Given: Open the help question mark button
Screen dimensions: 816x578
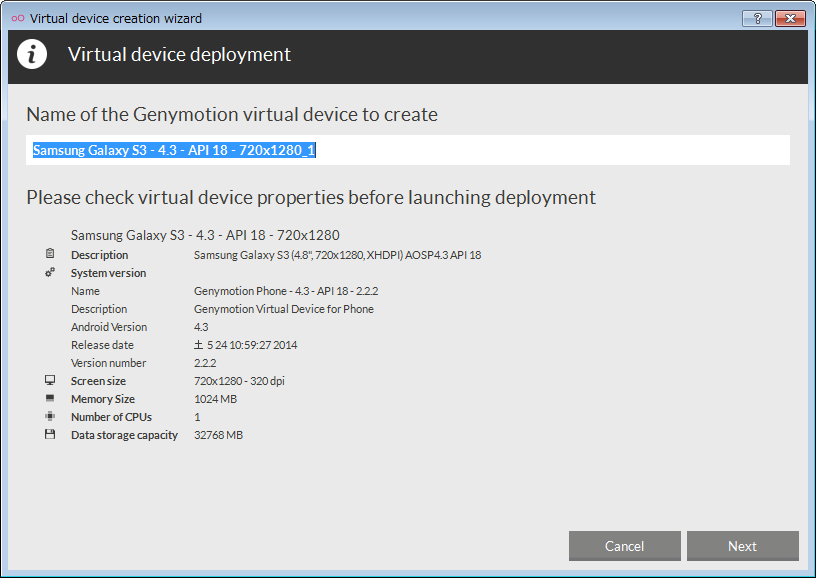Looking at the screenshot, I should pos(757,19).
